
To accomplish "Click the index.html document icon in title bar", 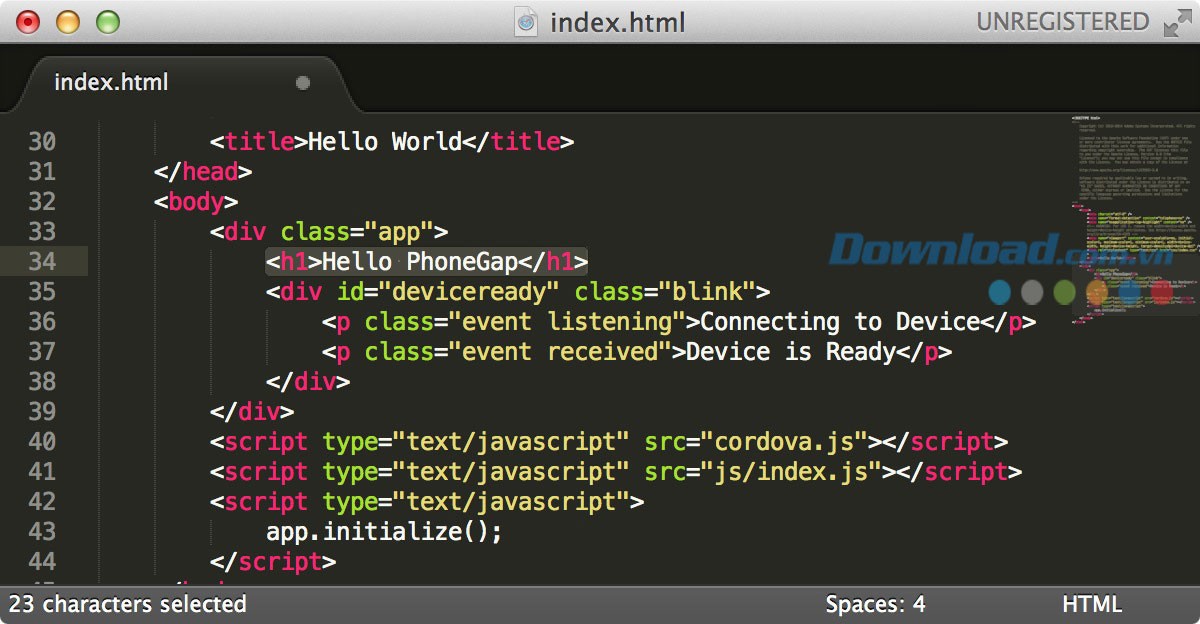I will point(527,22).
